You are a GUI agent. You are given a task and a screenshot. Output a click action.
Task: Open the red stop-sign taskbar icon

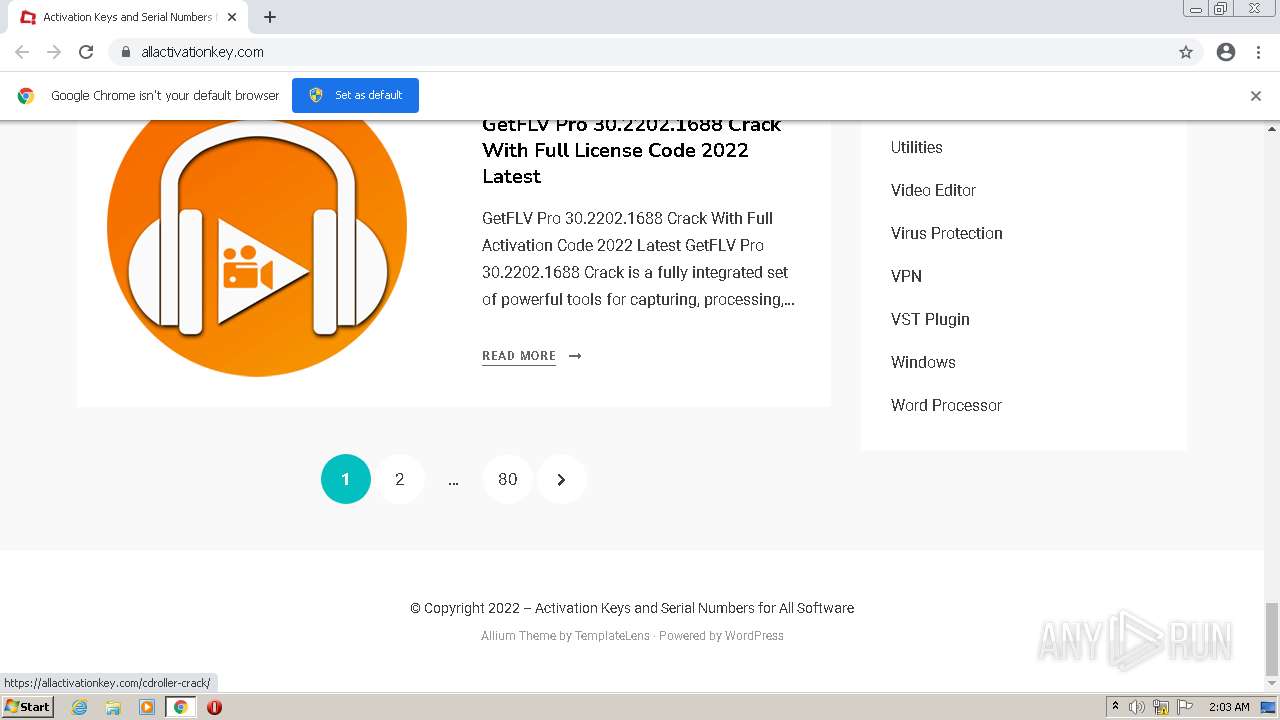[214, 707]
